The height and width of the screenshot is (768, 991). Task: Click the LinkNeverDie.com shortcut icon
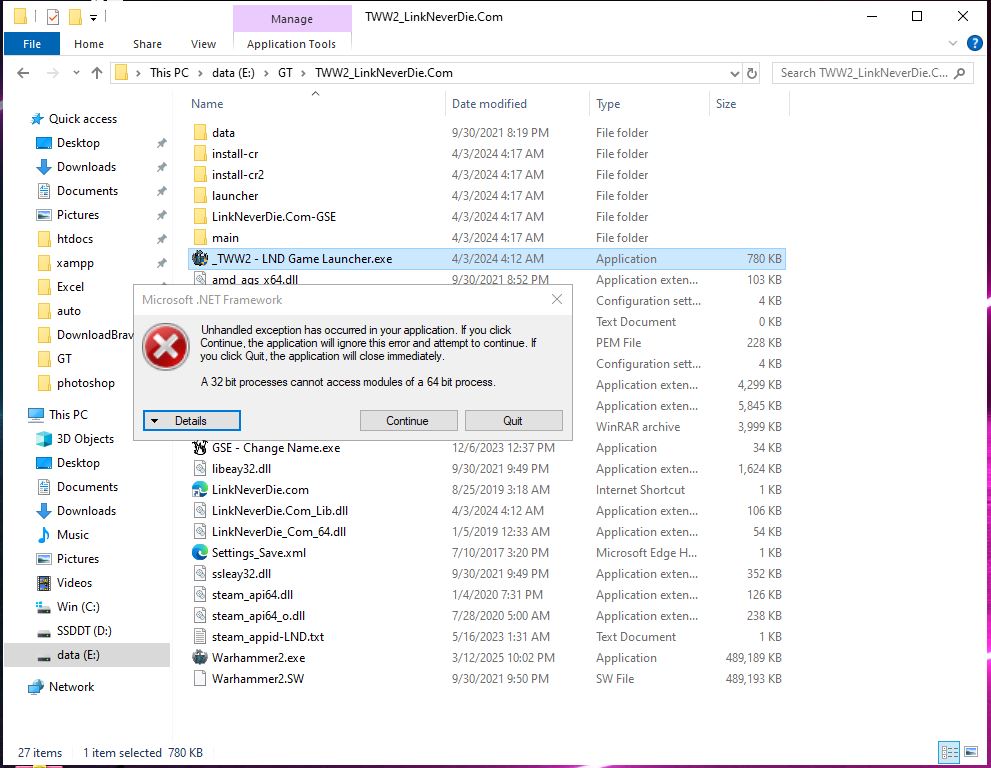pos(200,489)
